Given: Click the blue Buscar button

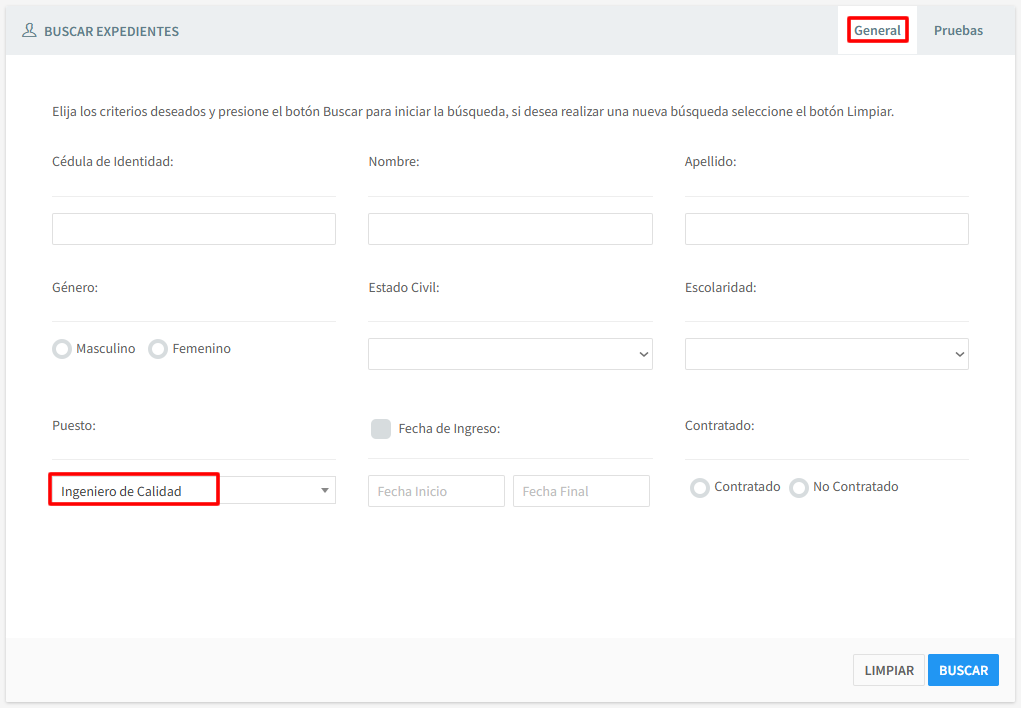Looking at the screenshot, I should pos(963,670).
